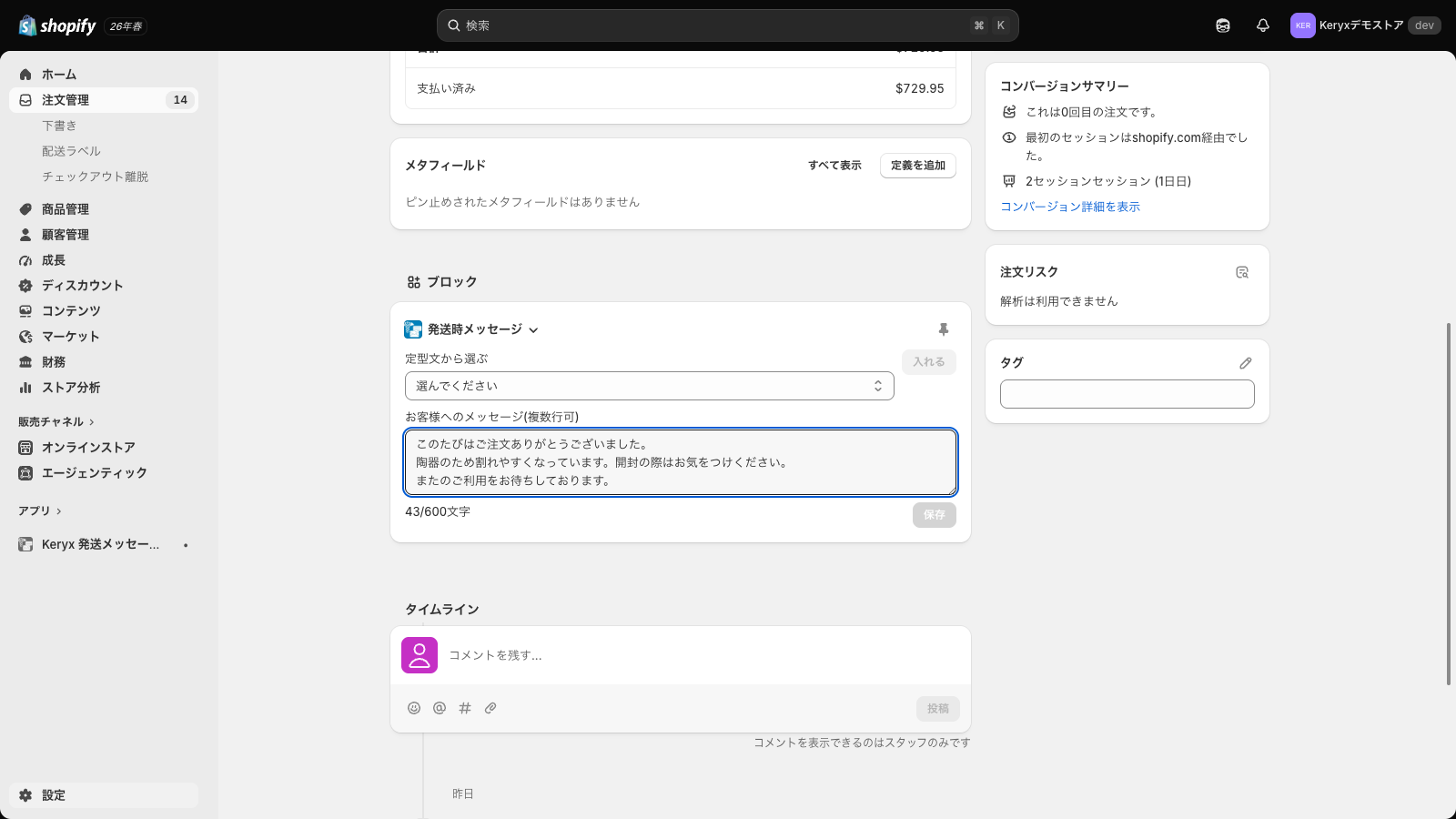Click the 保存 button

[x=935, y=515]
